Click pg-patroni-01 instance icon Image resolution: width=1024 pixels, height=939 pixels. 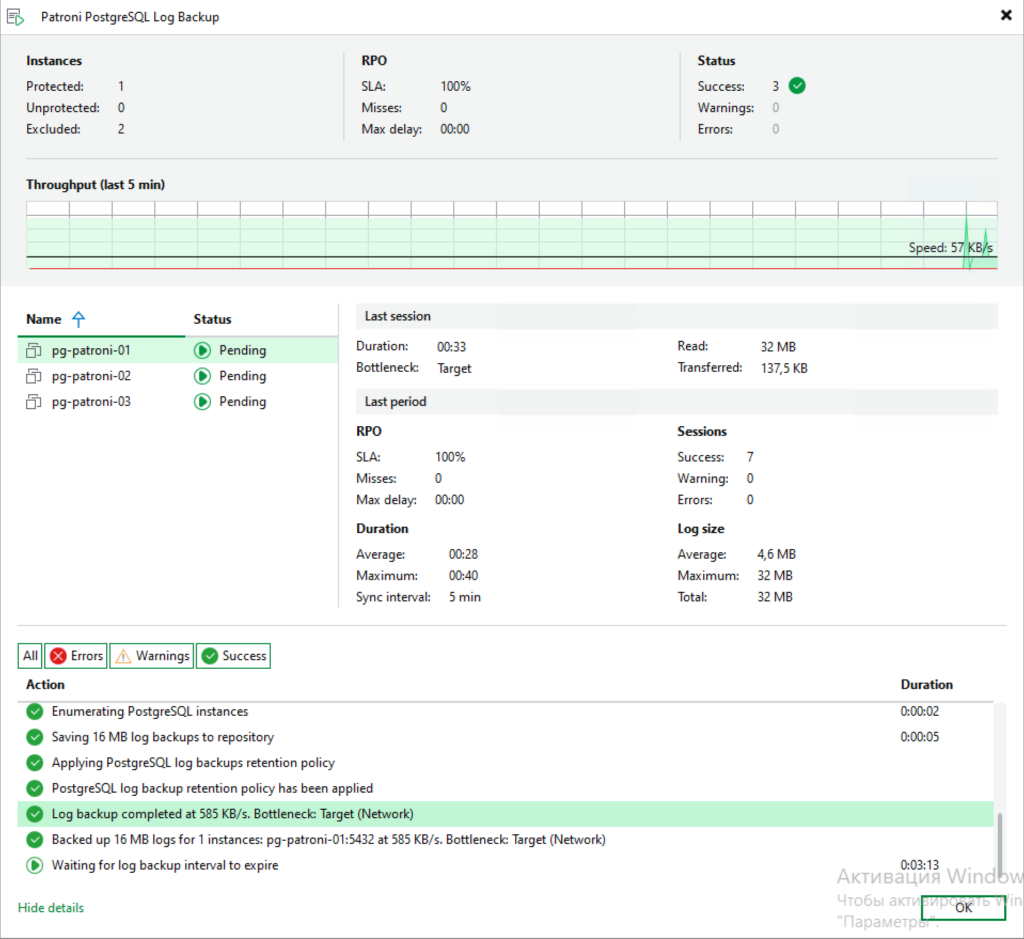(33, 351)
